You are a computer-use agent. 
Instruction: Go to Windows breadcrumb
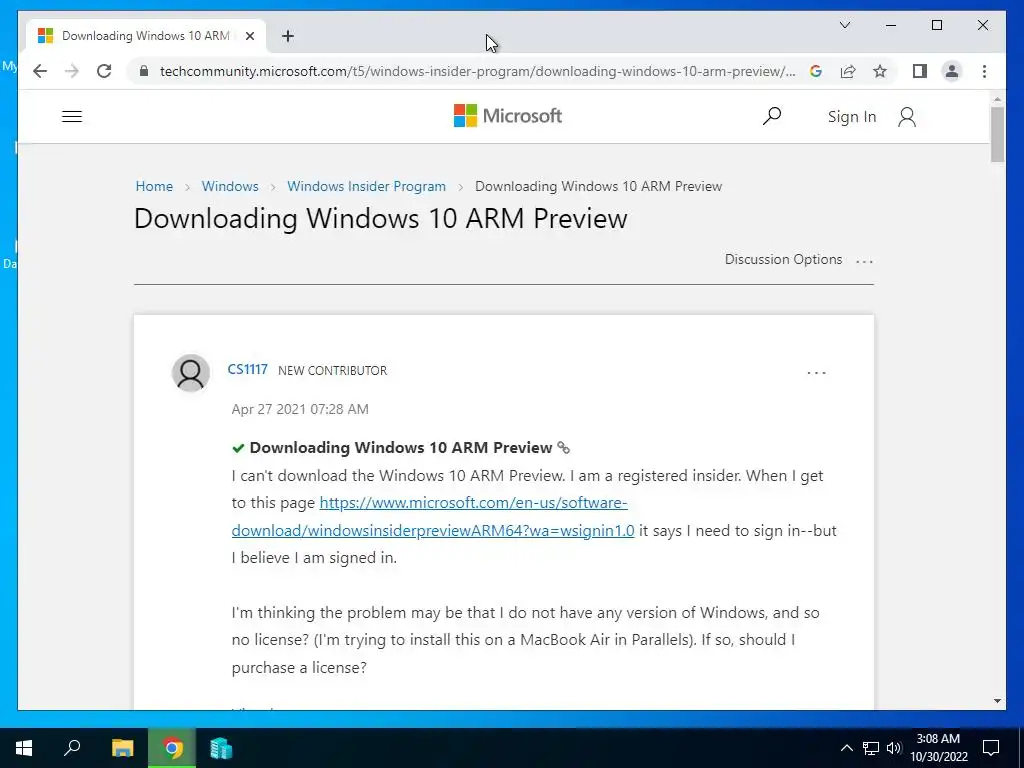pyautogui.click(x=230, y=186)
